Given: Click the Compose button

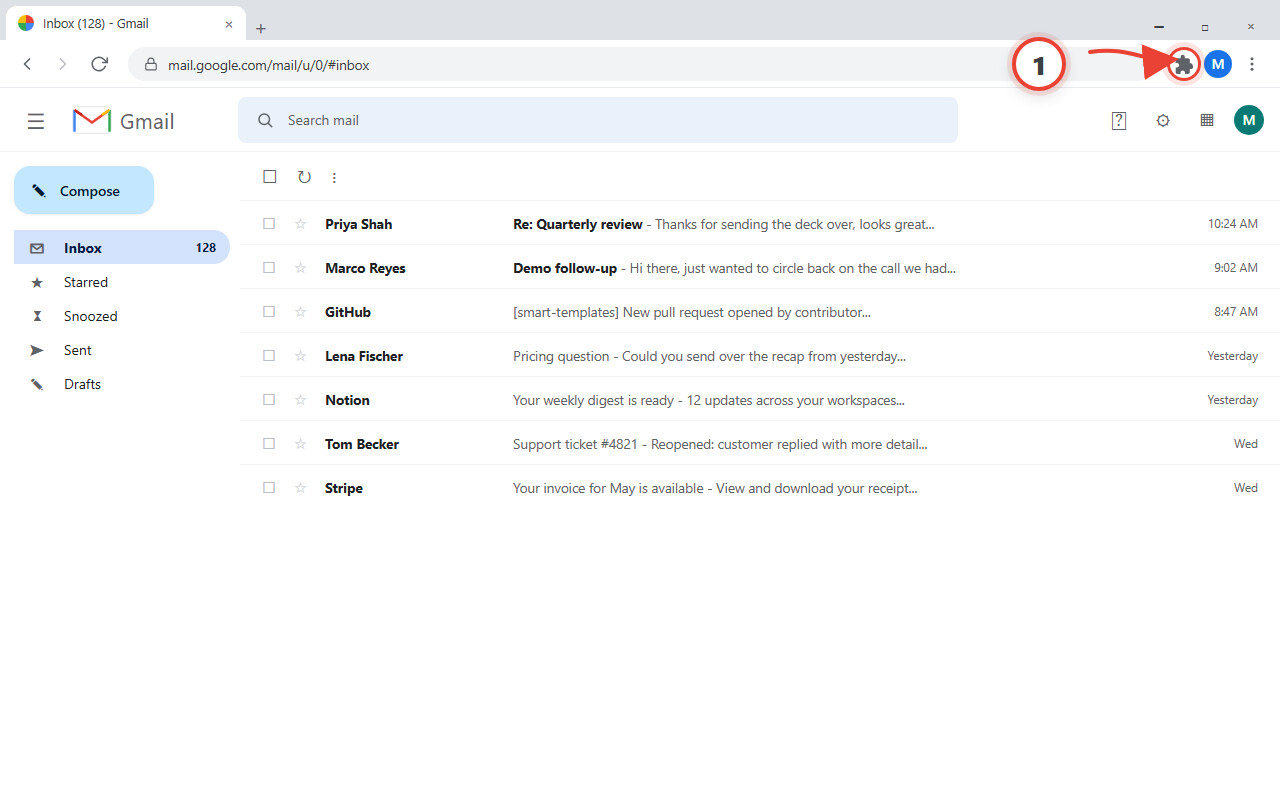Looking at the screenshot, I should tap(84, 190).
